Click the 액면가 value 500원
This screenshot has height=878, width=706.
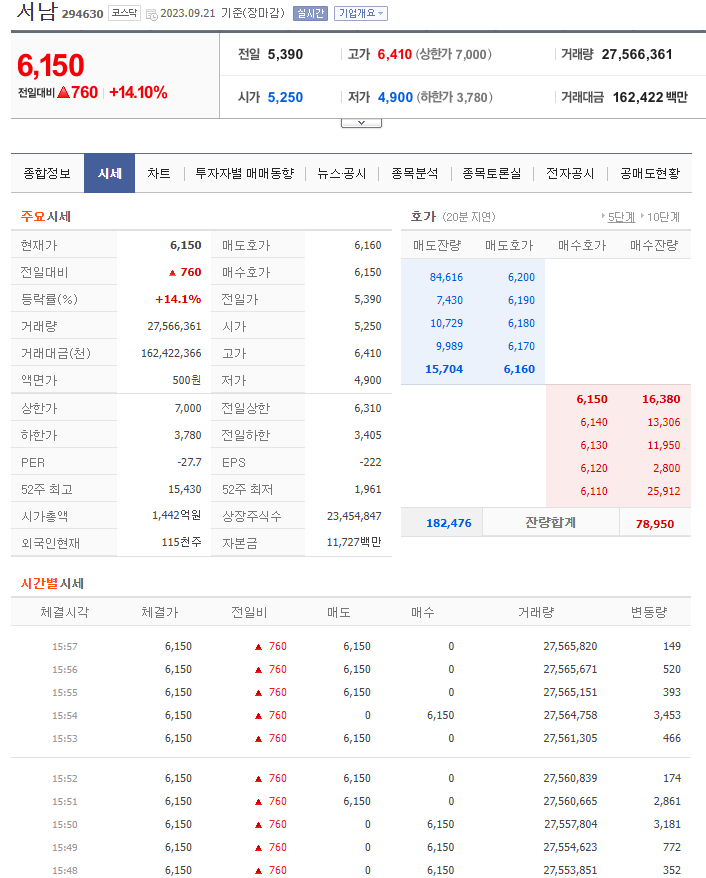(x=186, y=380)
